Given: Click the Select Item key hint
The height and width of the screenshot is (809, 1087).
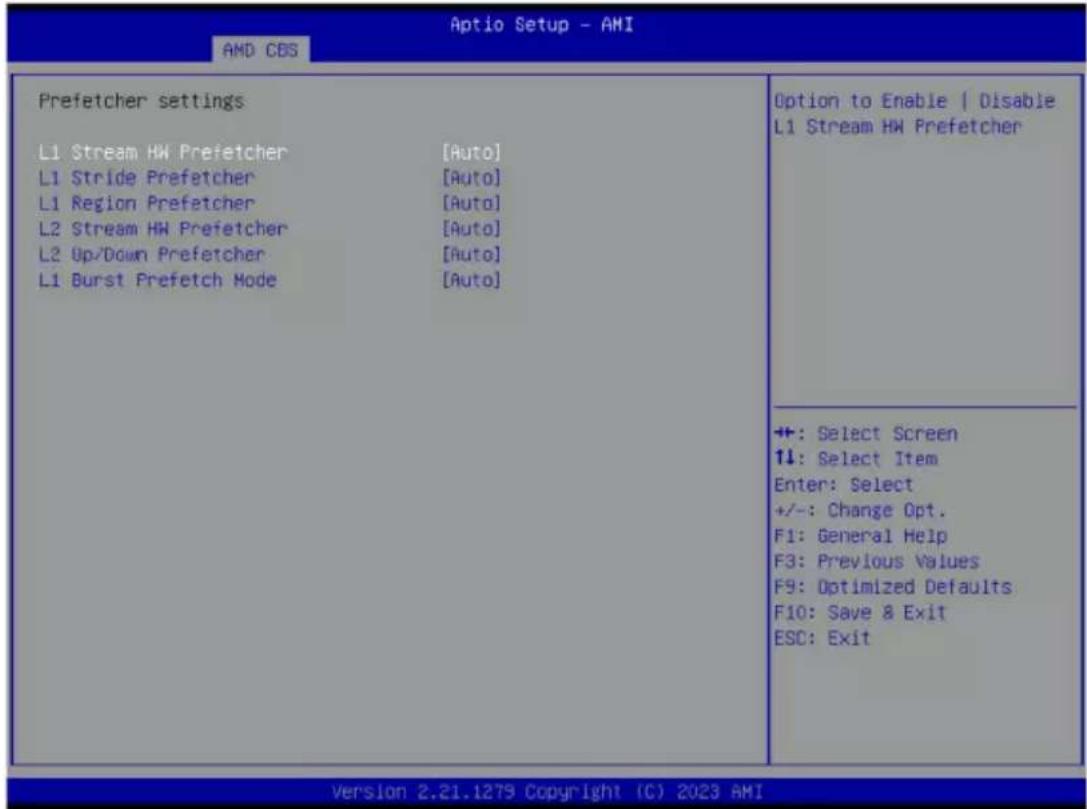Looking at the screenshot, I should [855, 459].
